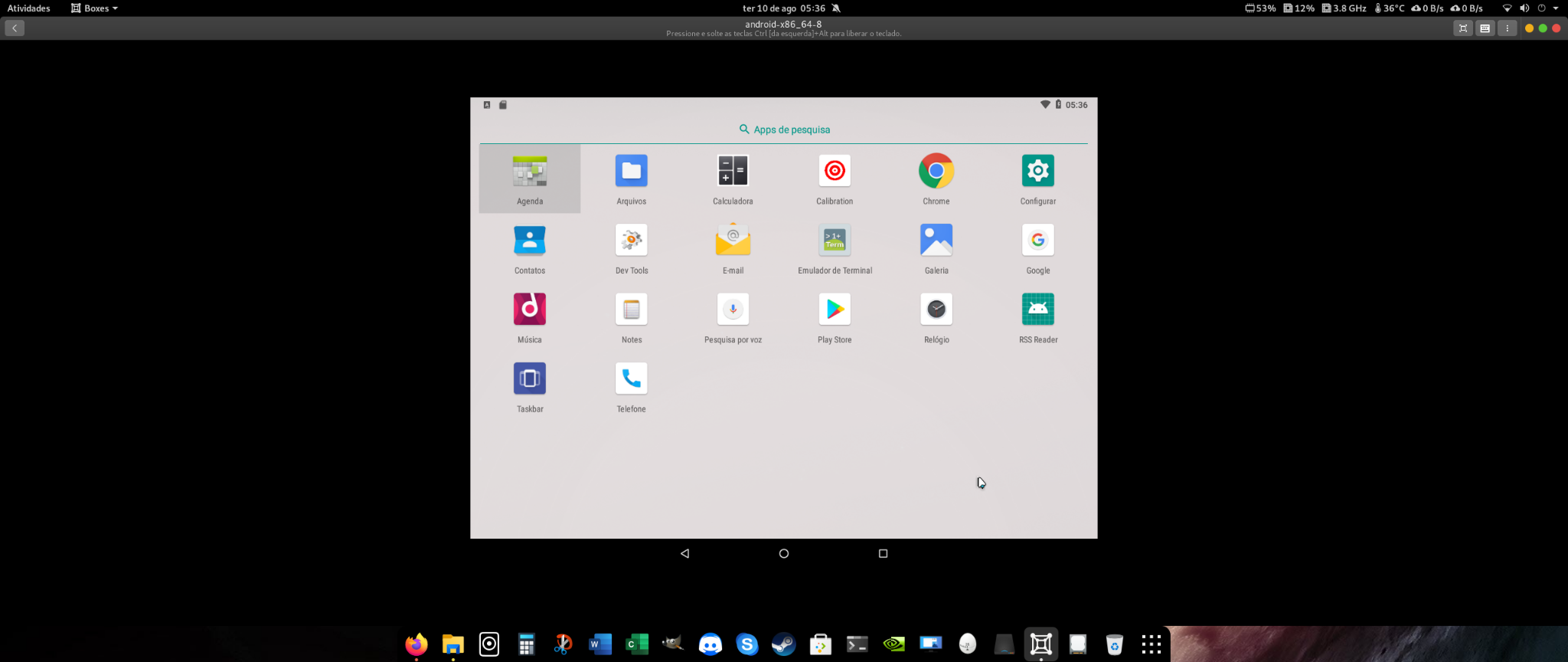
Task: Launch the Telefone dialer app
Action: pyautogui.click(x=632, y=387)
